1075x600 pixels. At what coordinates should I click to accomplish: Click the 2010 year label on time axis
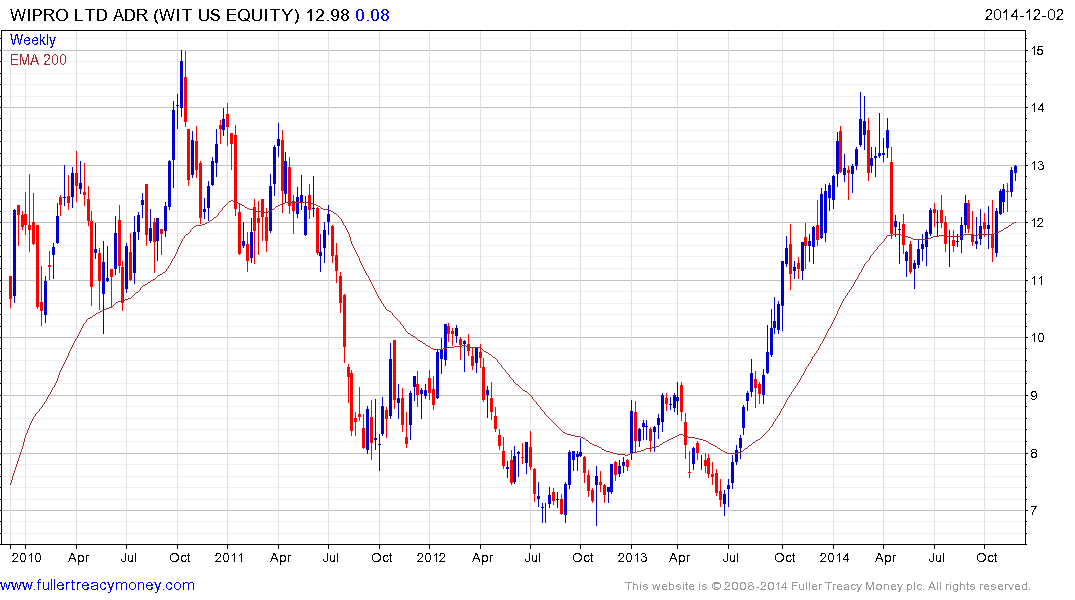tap(26, 557)
